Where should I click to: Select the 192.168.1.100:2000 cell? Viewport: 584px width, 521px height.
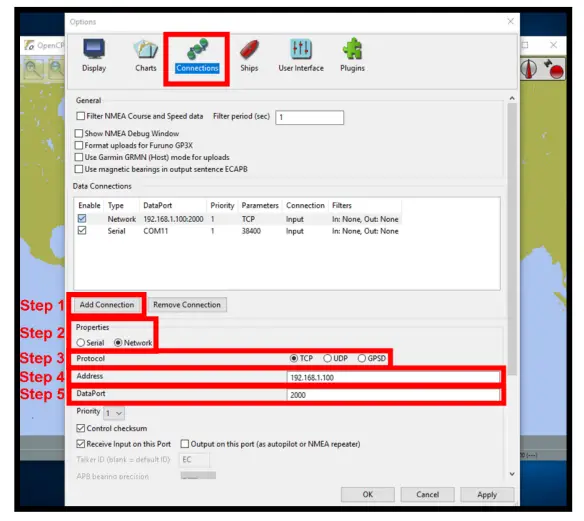(173, 219)
